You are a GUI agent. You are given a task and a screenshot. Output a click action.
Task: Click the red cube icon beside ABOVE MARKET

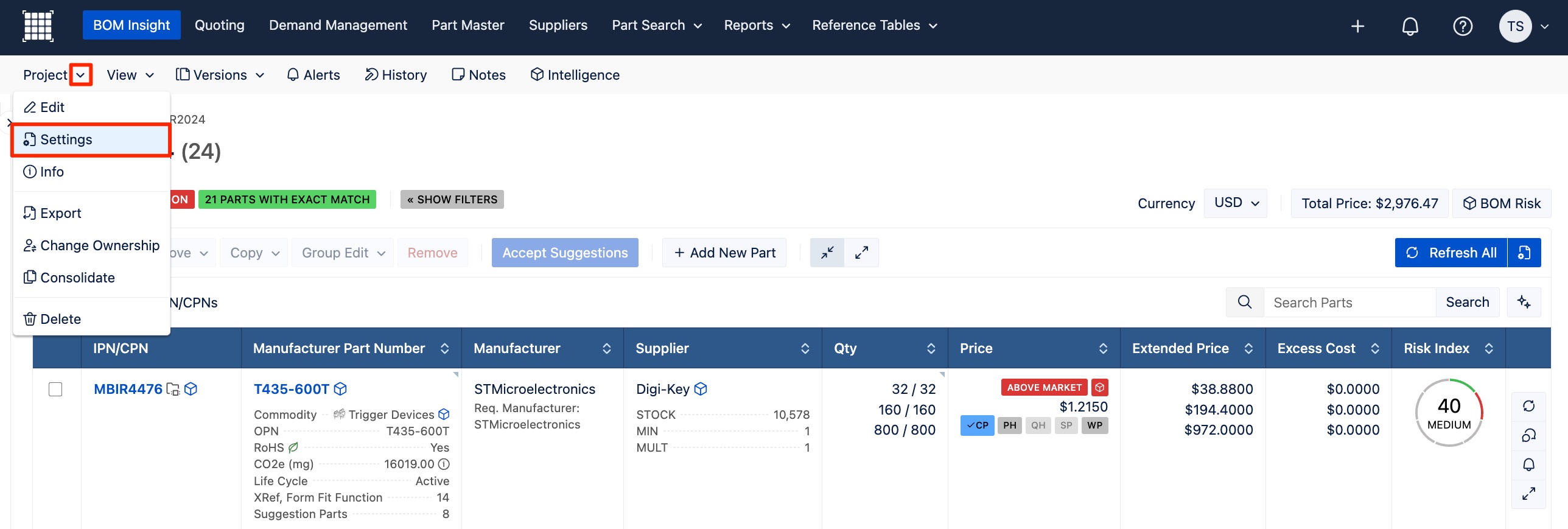tap(1099, 387)
